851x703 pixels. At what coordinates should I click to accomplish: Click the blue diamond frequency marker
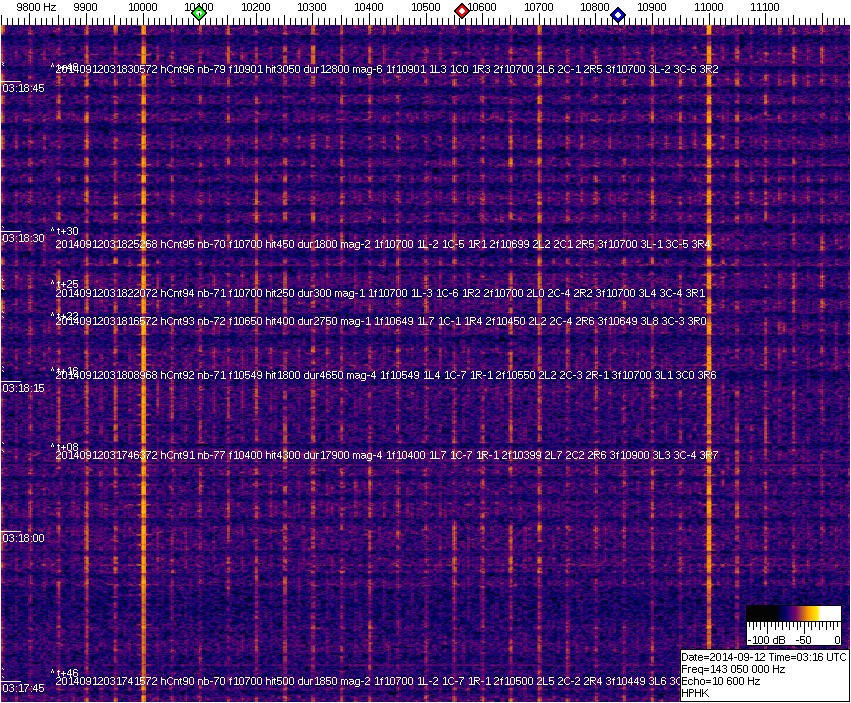tap(618, 15)
